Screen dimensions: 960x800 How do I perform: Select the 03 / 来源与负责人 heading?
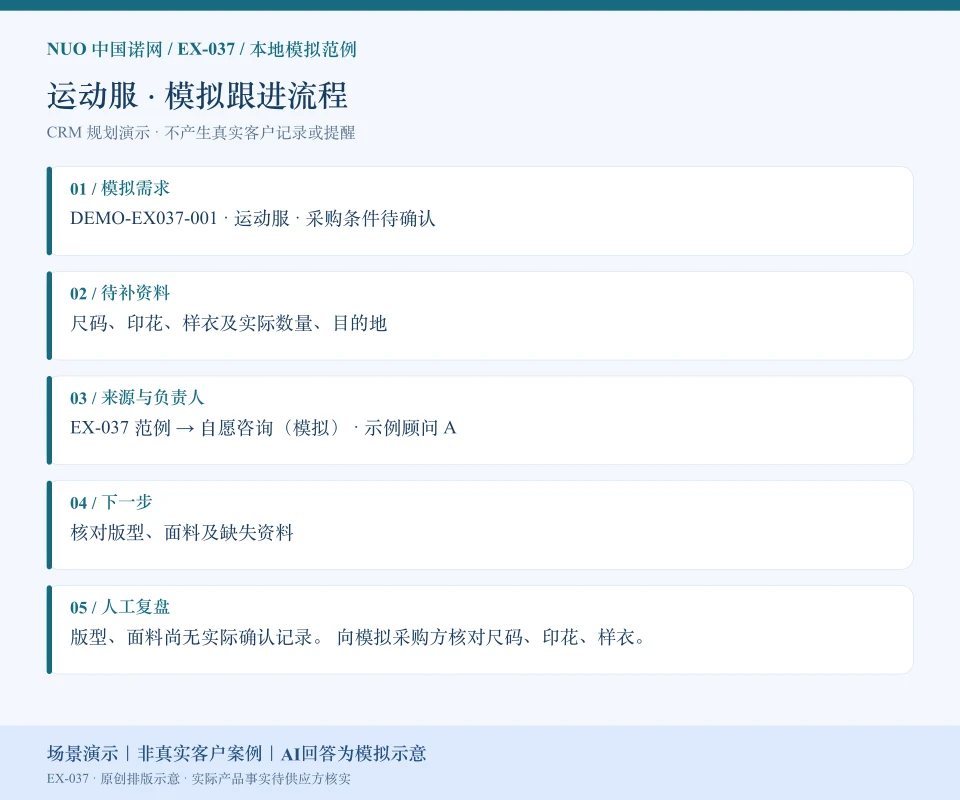coord(137,397)
